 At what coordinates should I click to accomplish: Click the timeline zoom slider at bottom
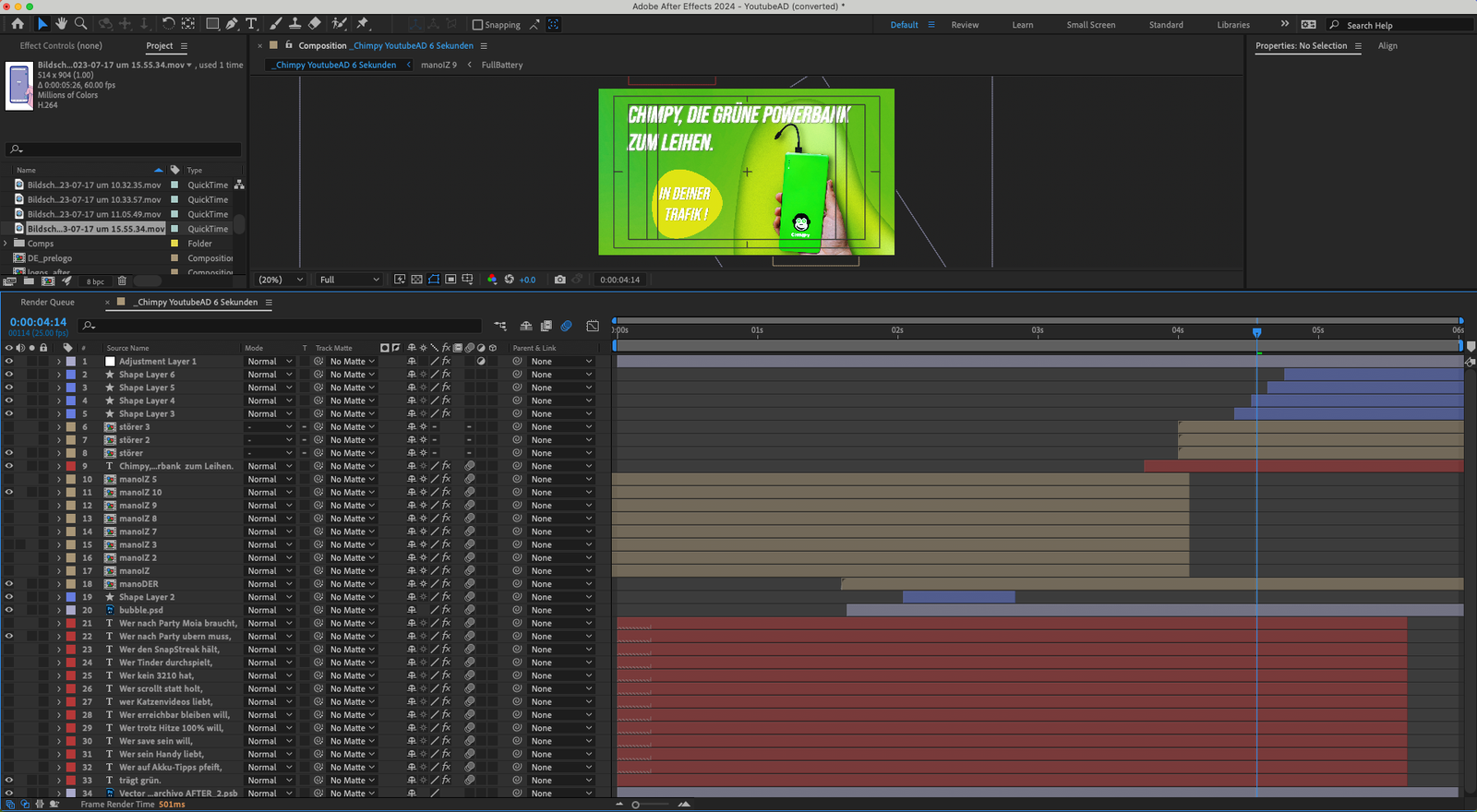click(651, 805)
